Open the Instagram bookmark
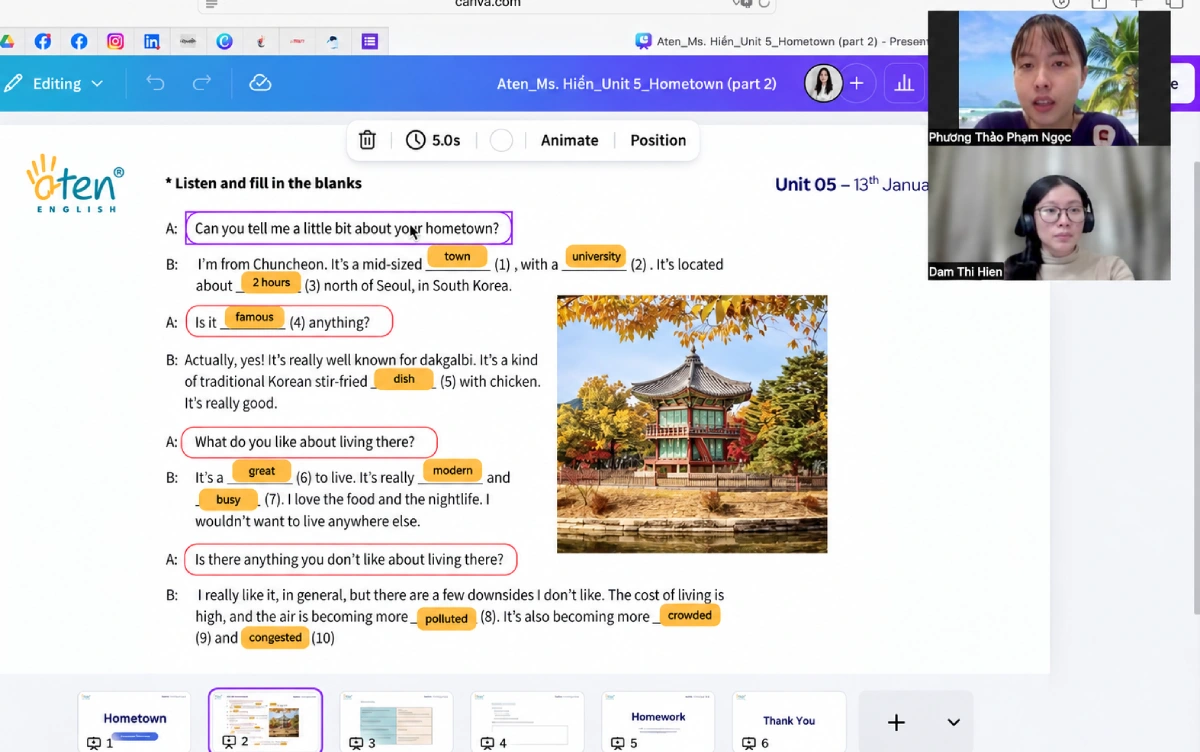This screenshot has height=752, width=1200. [116, 41]
